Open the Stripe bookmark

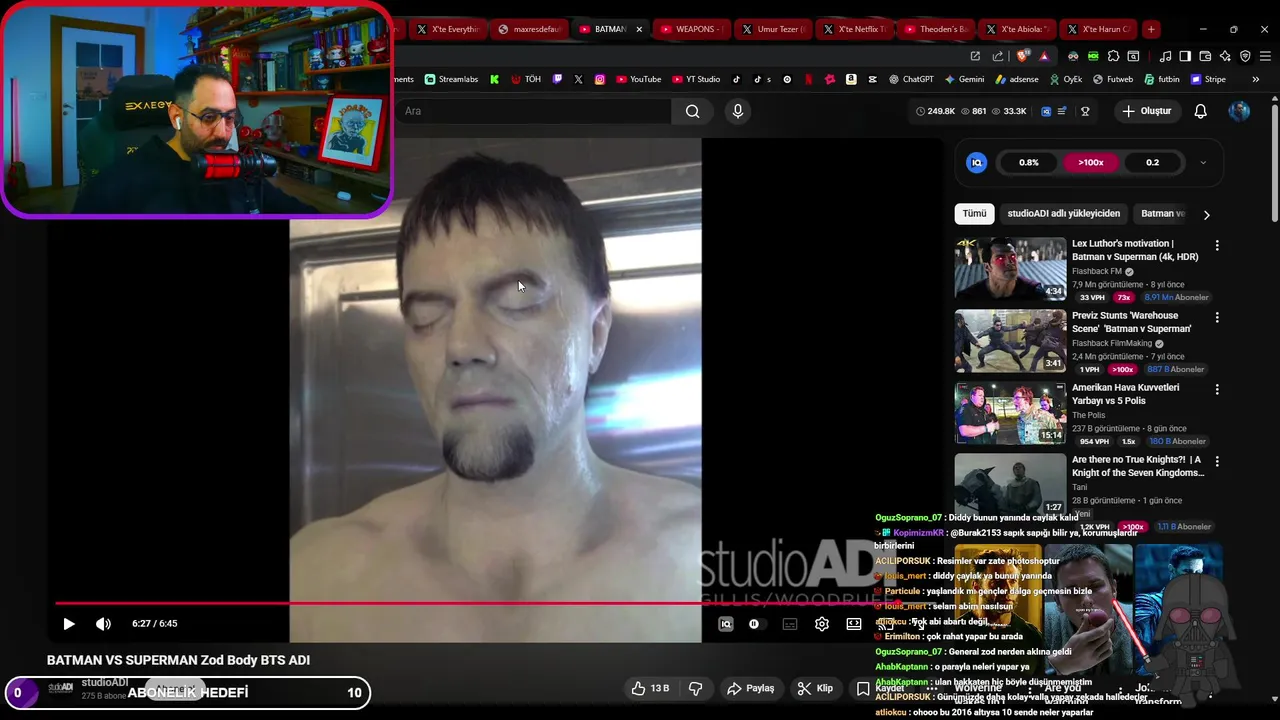[x=1208, y=79]
